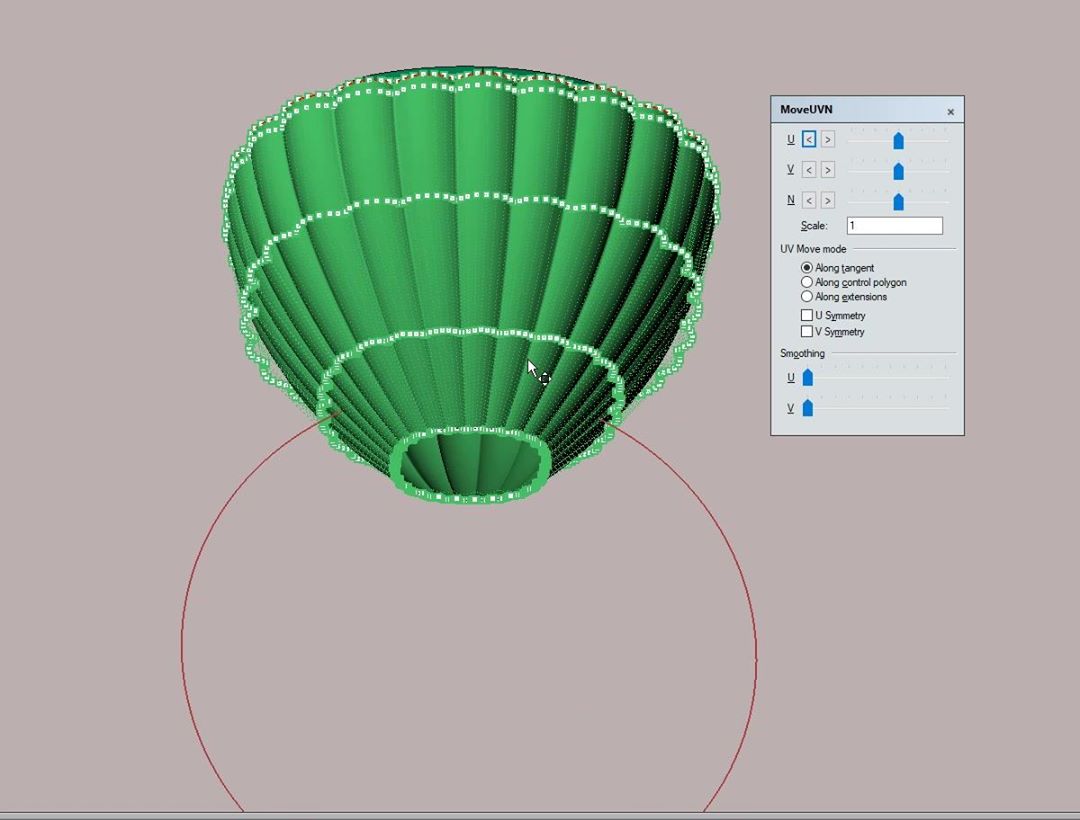Click the N move slider handle

[898, 201]
